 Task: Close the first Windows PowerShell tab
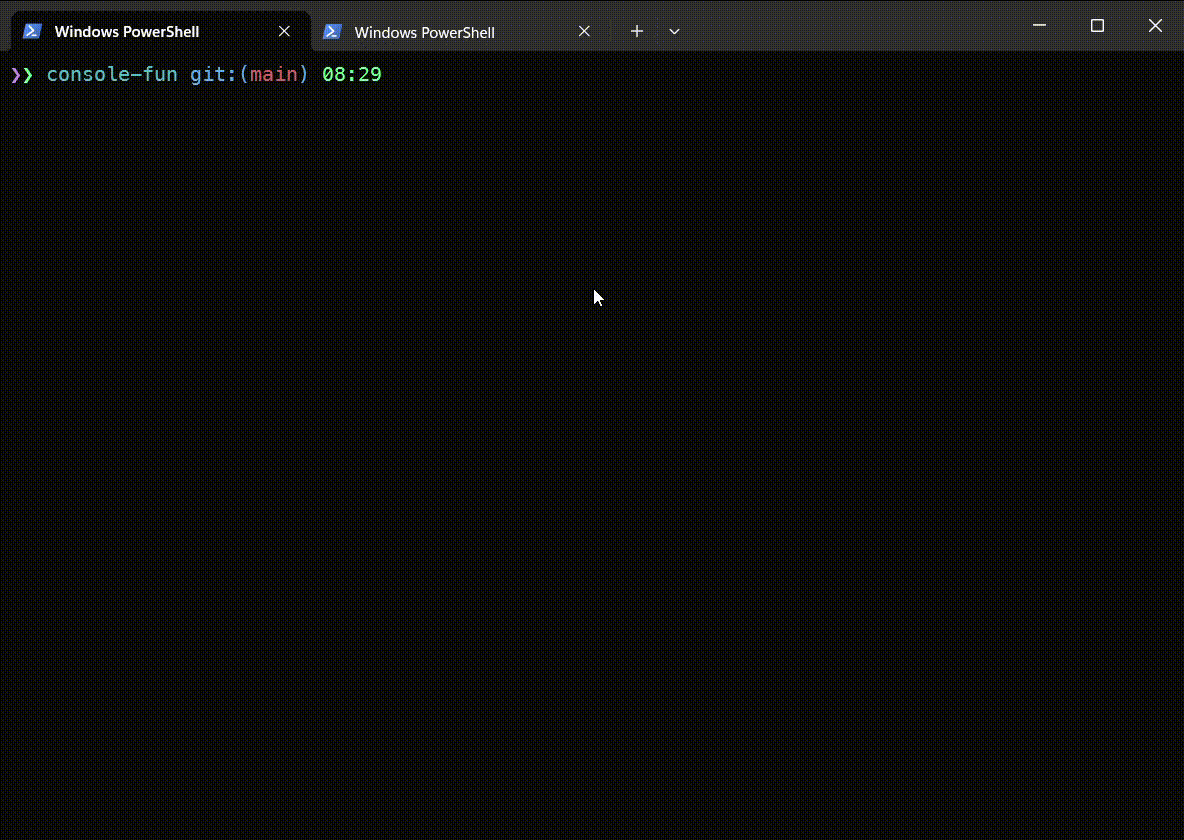coord(284,31)
